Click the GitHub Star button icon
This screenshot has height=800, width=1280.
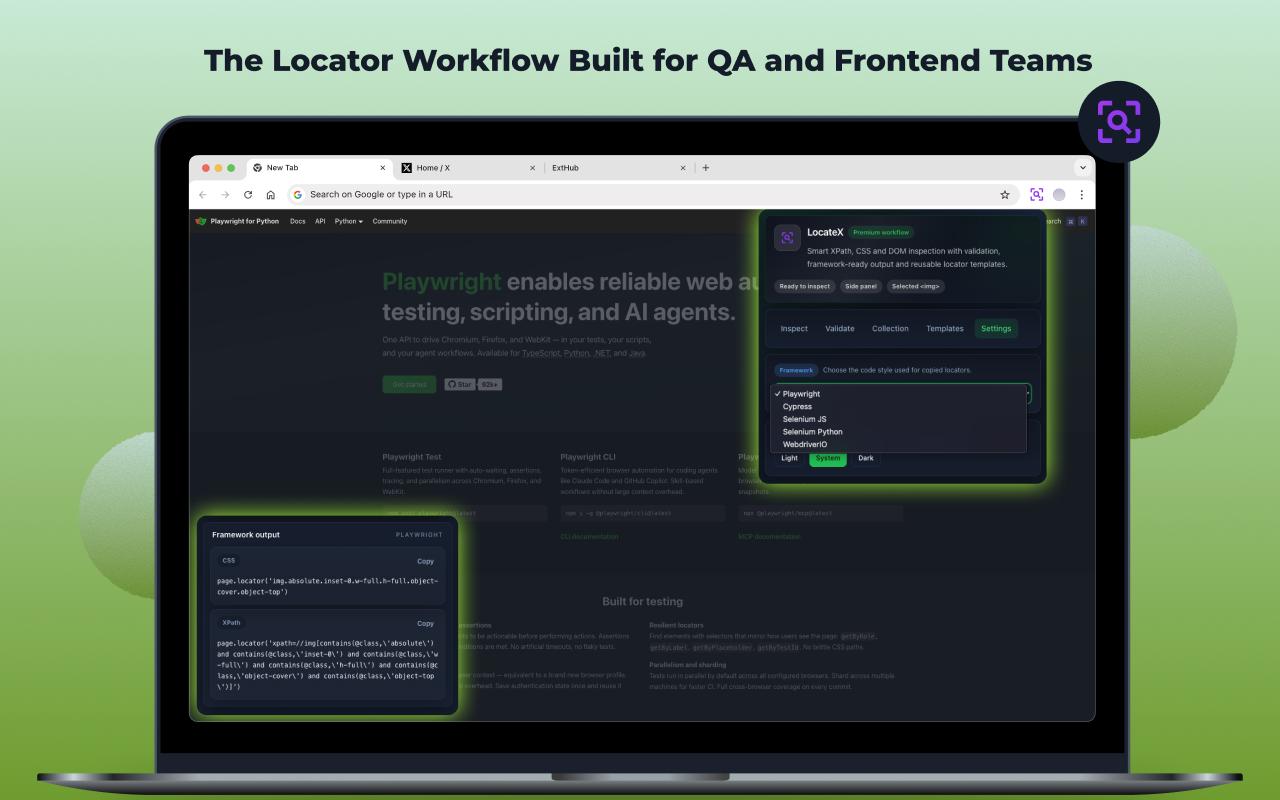pos(460,384)
